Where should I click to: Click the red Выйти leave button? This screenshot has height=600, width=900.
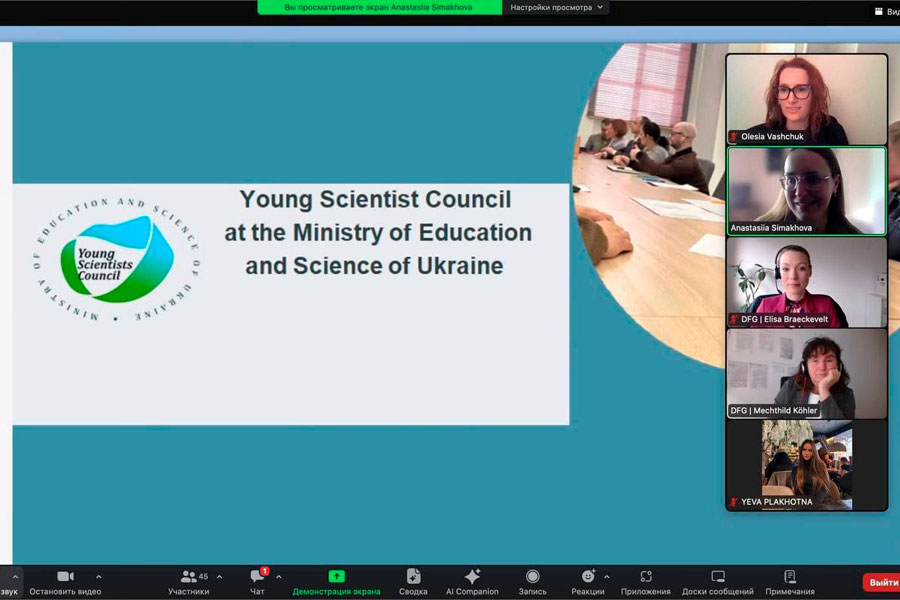(882, 582)
